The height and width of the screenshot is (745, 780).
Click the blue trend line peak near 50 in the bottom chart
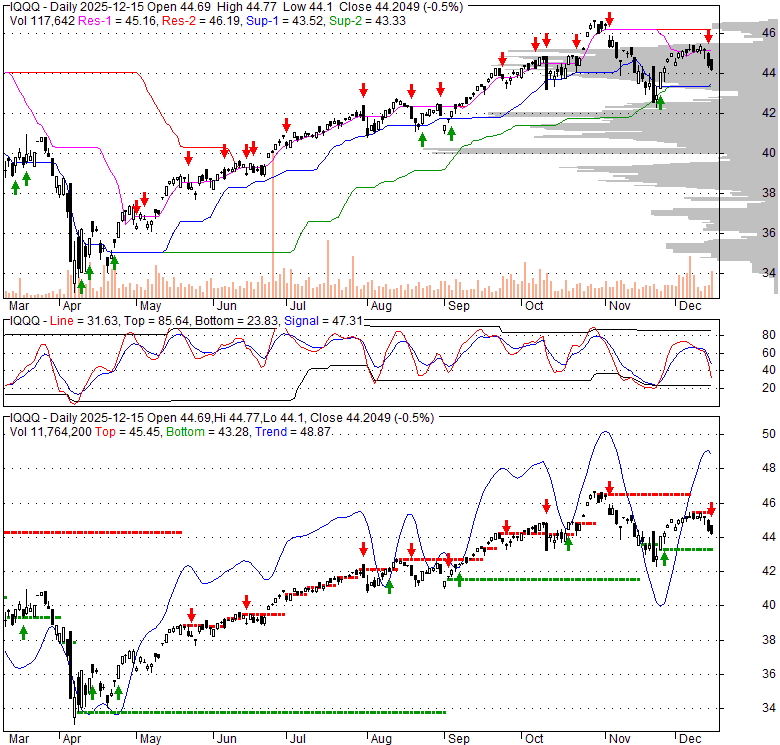[x=605, y=432]
